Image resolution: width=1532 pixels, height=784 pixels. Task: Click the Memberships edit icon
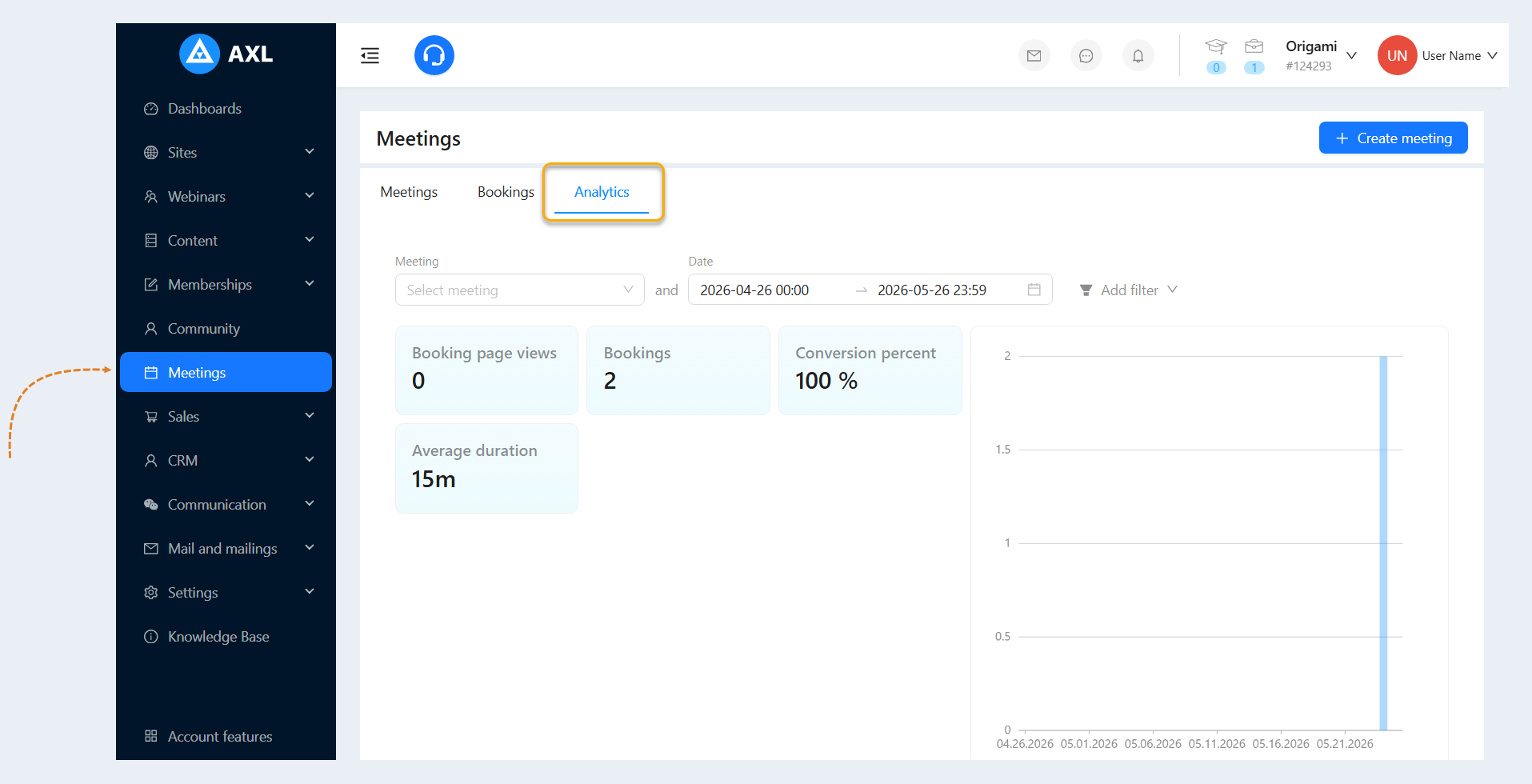151,285
